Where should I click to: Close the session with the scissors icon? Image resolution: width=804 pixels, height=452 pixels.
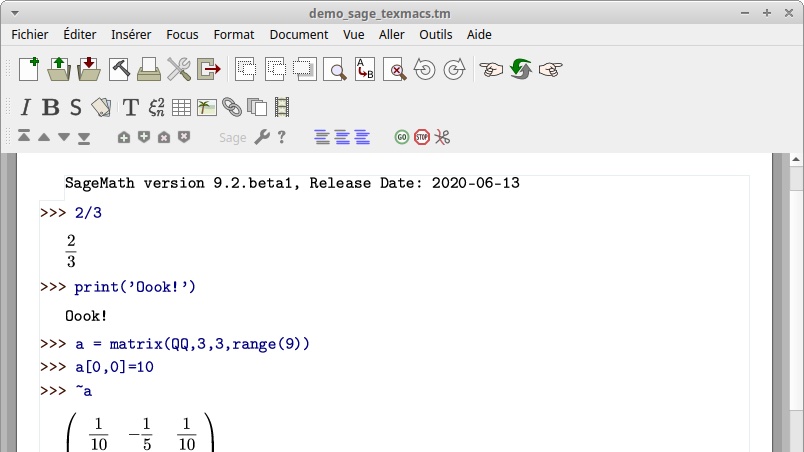coord(442,137)
